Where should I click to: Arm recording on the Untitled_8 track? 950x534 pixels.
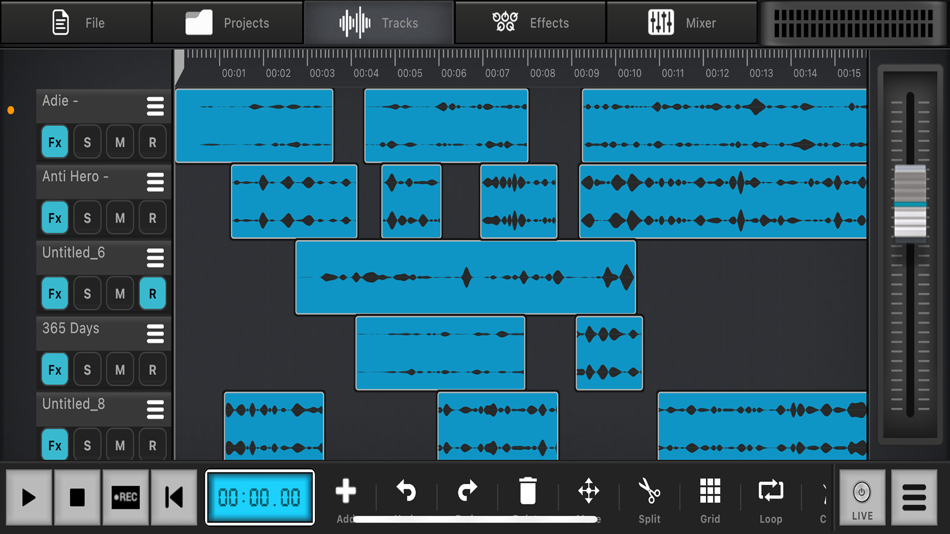[x=153, y=445]
